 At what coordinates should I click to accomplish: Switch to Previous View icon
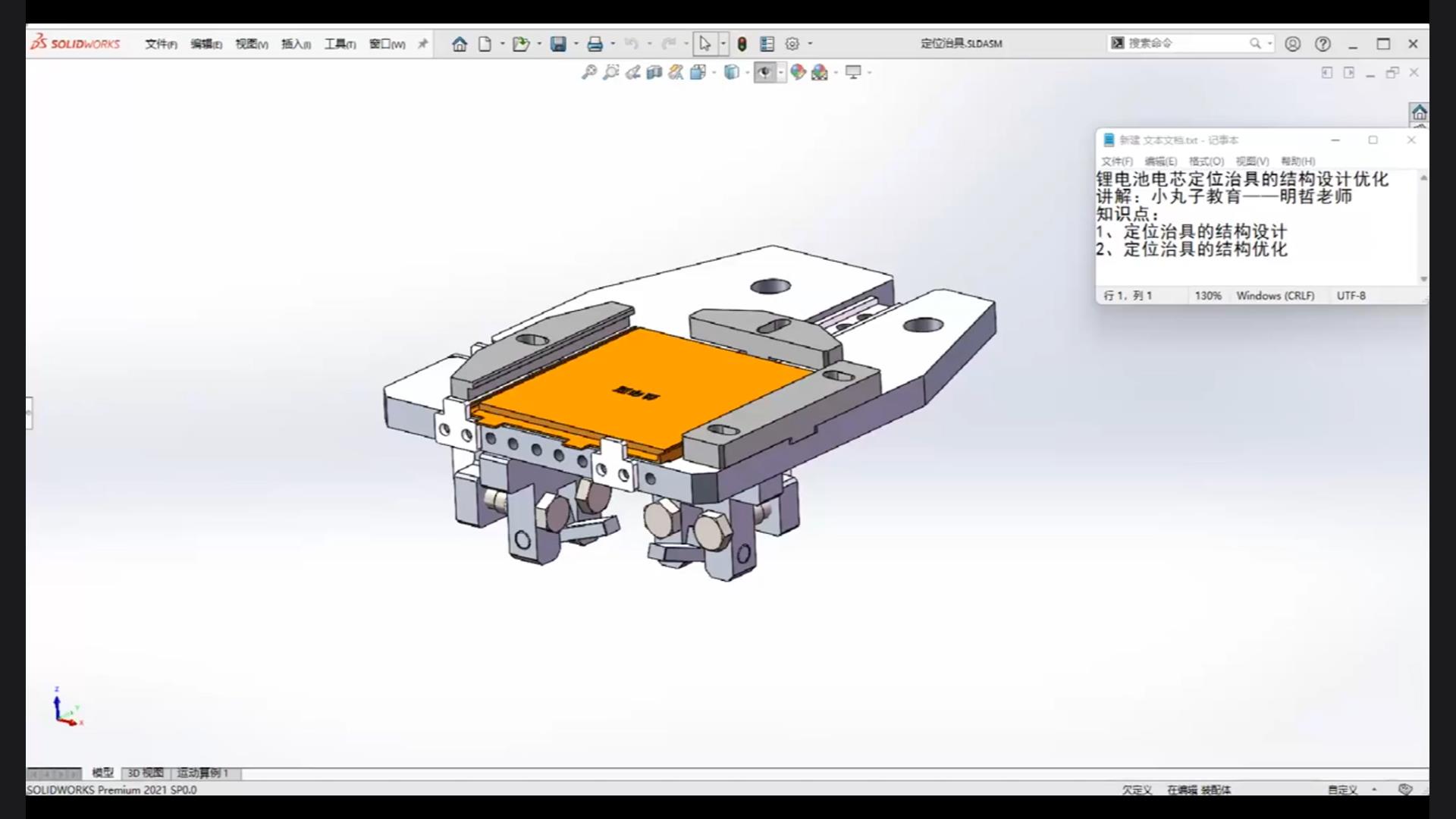633,72
